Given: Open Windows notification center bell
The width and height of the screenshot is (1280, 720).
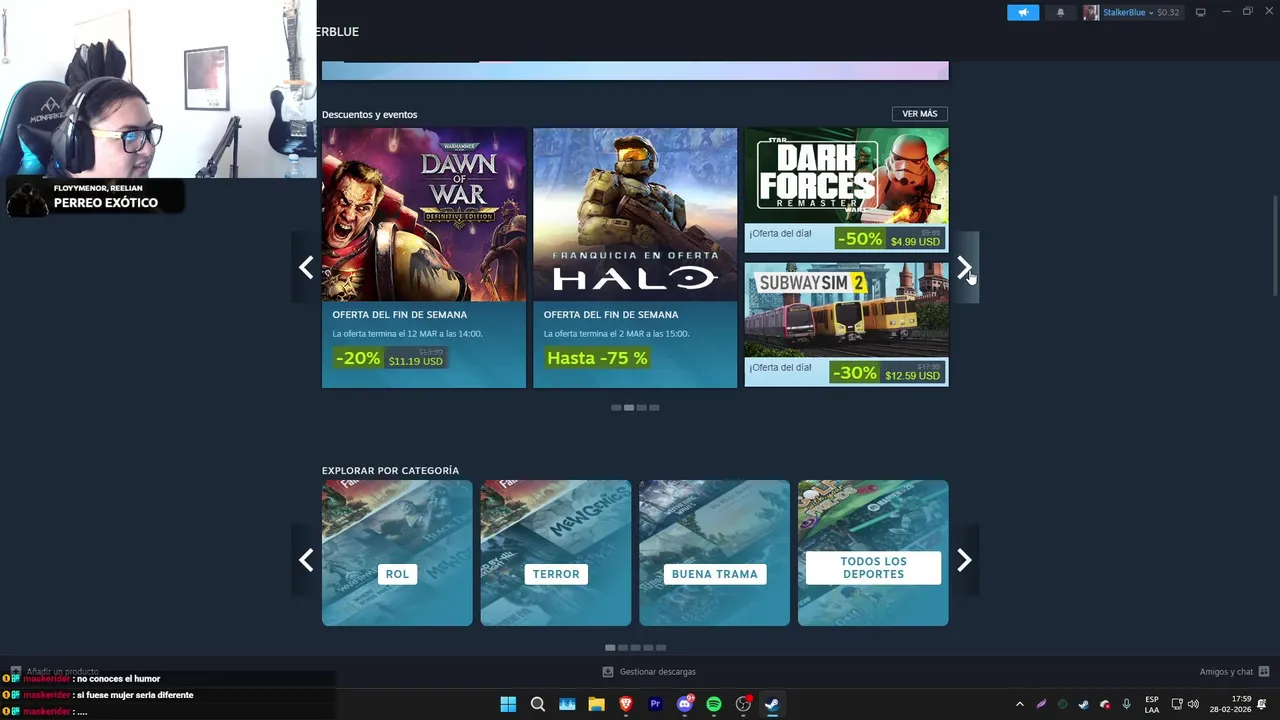Looking at the screenshot, I should (1262, 705).
